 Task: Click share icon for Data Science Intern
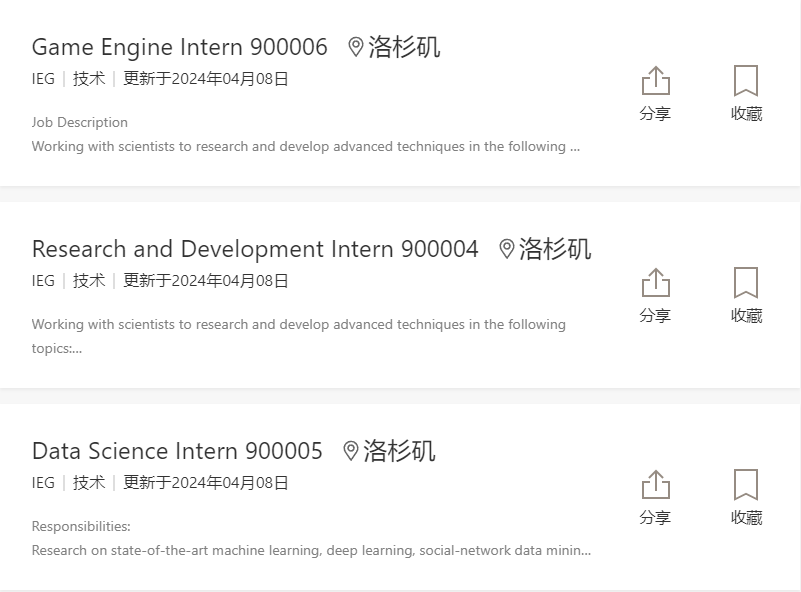point(655,484)
